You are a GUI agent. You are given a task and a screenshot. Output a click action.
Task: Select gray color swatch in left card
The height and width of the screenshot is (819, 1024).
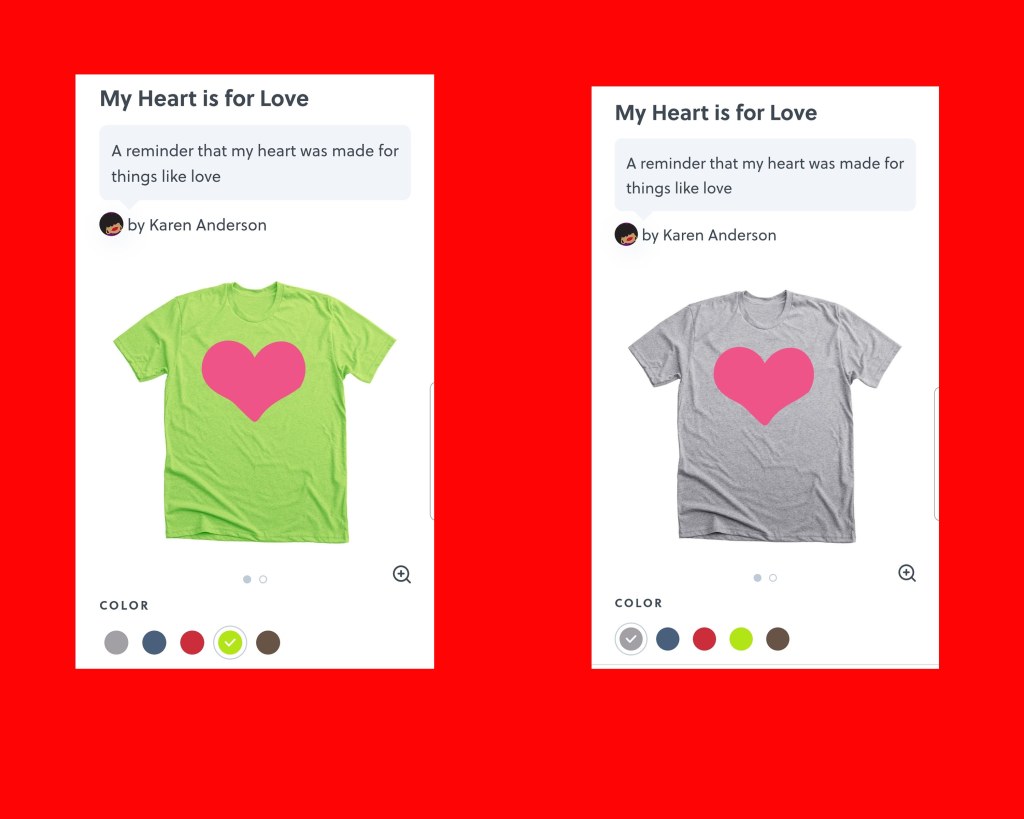(x=116, y=643)
